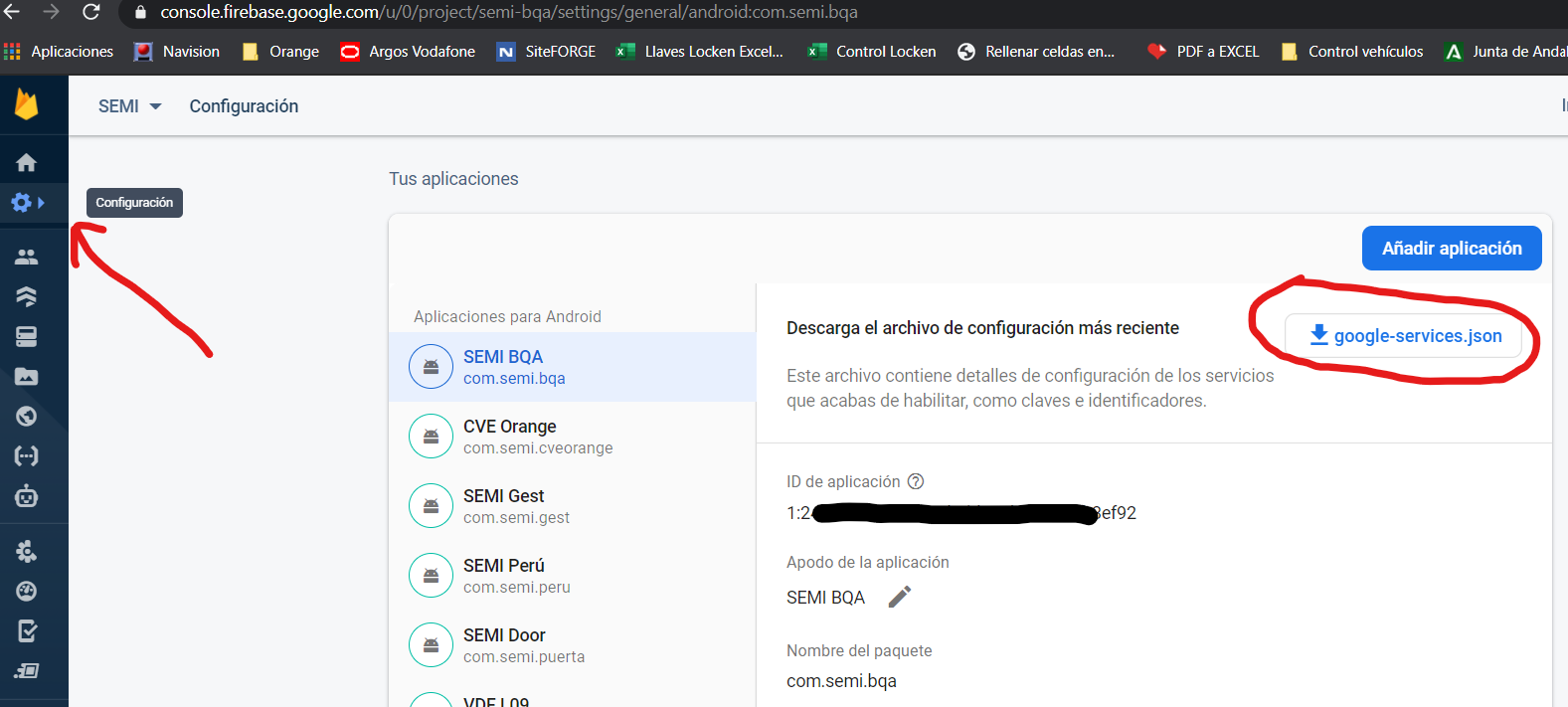The width and height of the screenshot is (1568, 707).
Task: Open Navision bookmark
Action: point(177,52)
